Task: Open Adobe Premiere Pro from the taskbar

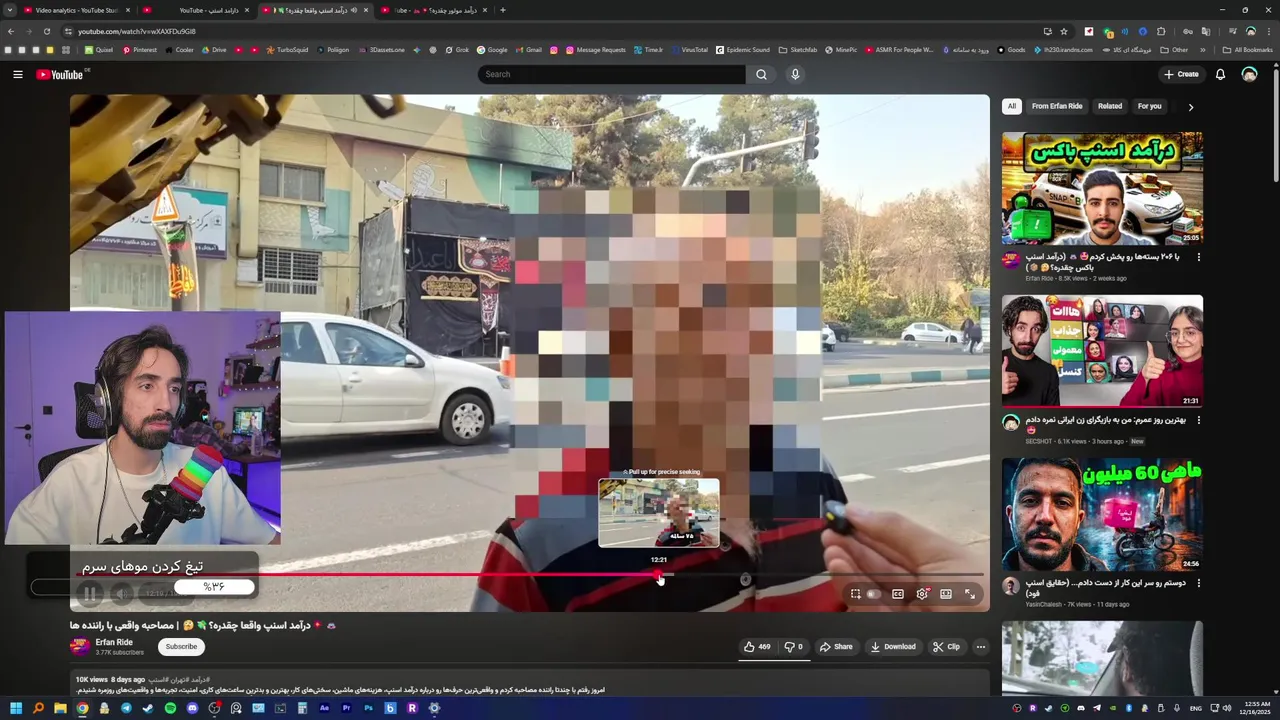Action: pos(346,708)
